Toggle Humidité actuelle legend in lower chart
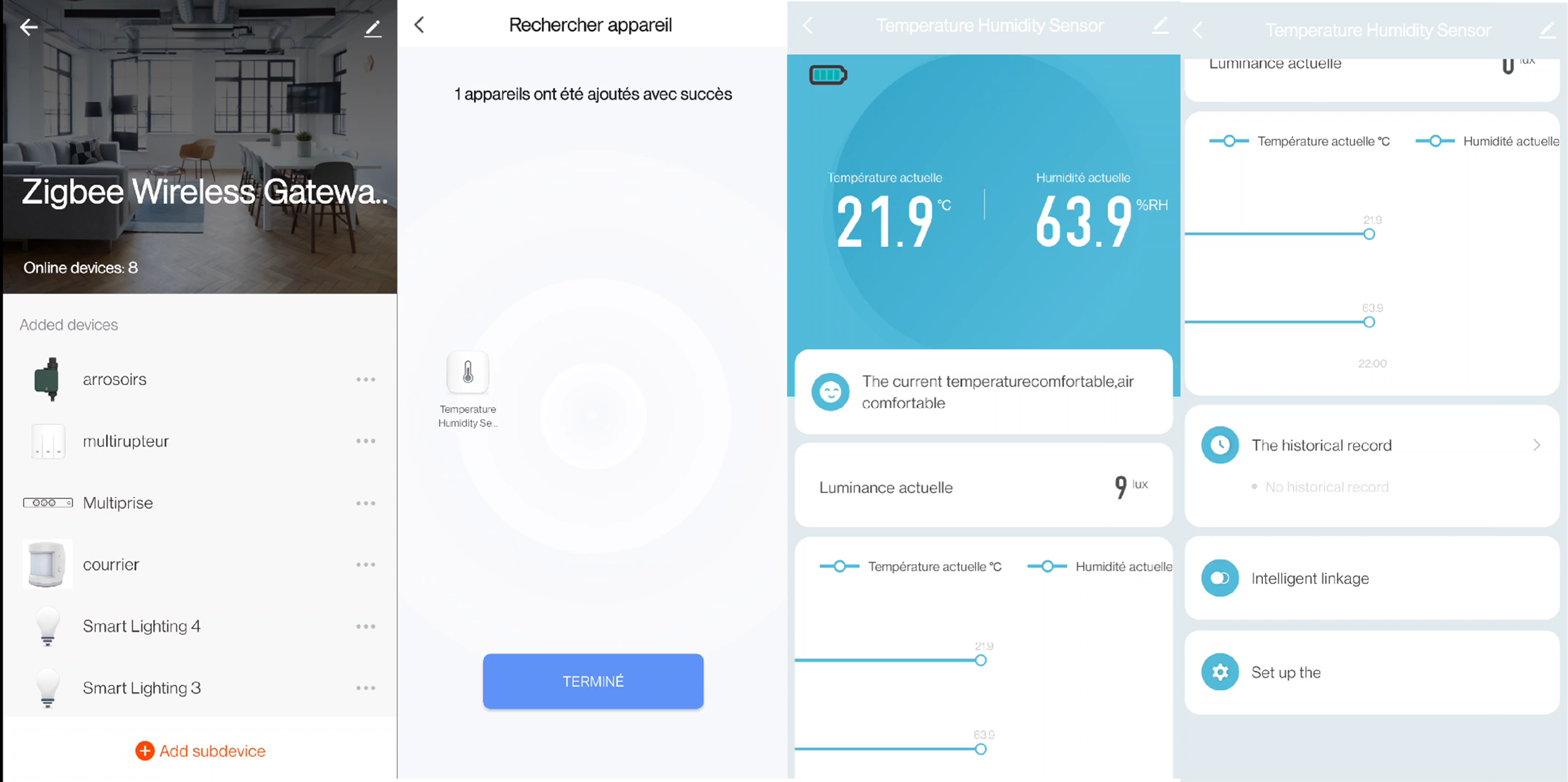1568x782 pixels. [1100, 566]
